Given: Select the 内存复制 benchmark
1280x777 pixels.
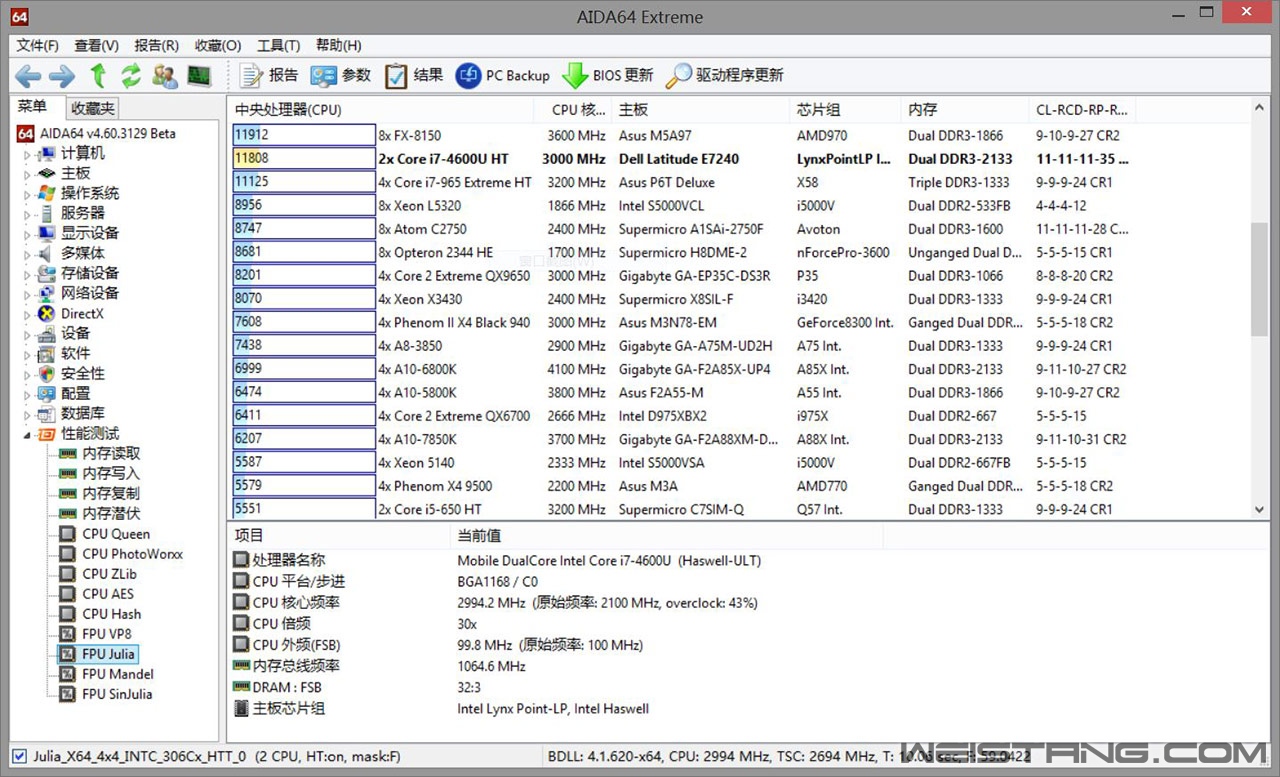Looking at the screenshot, I should [110, 493].
